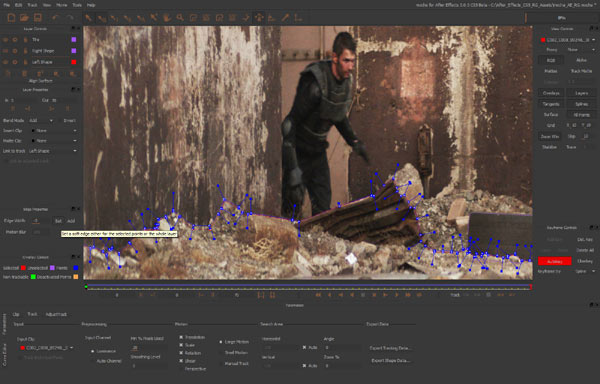600x384 pixels.
Task: Click the Stop Tracking icon
Action: point(489,295)
